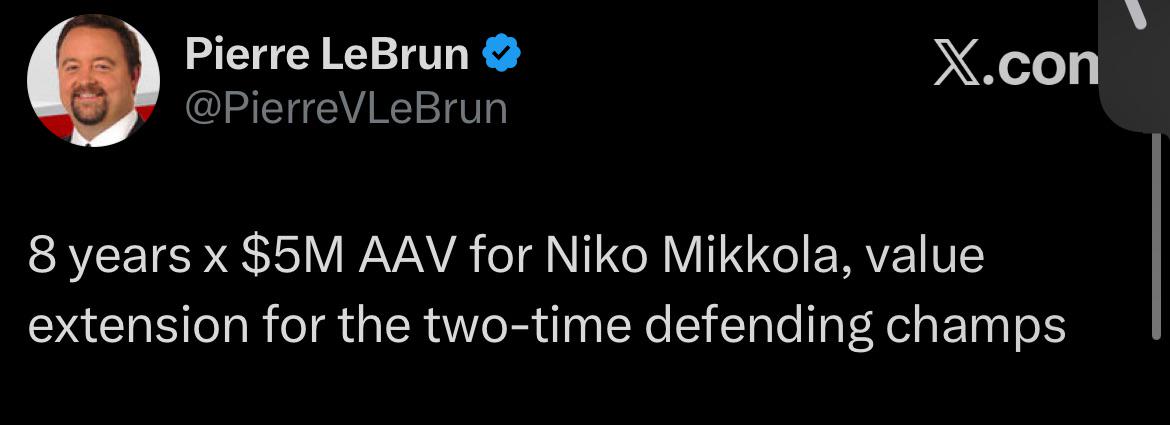Open the @PierreVLeBrun handle link

[x=346, y=108]
